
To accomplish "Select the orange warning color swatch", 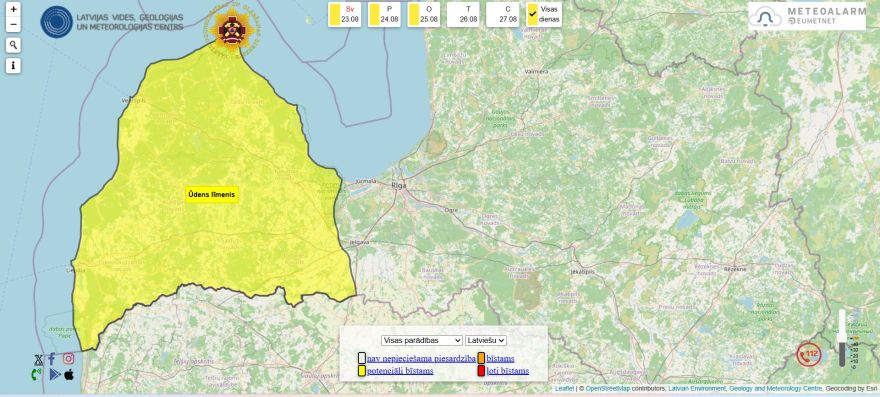I will pos(482,358).
